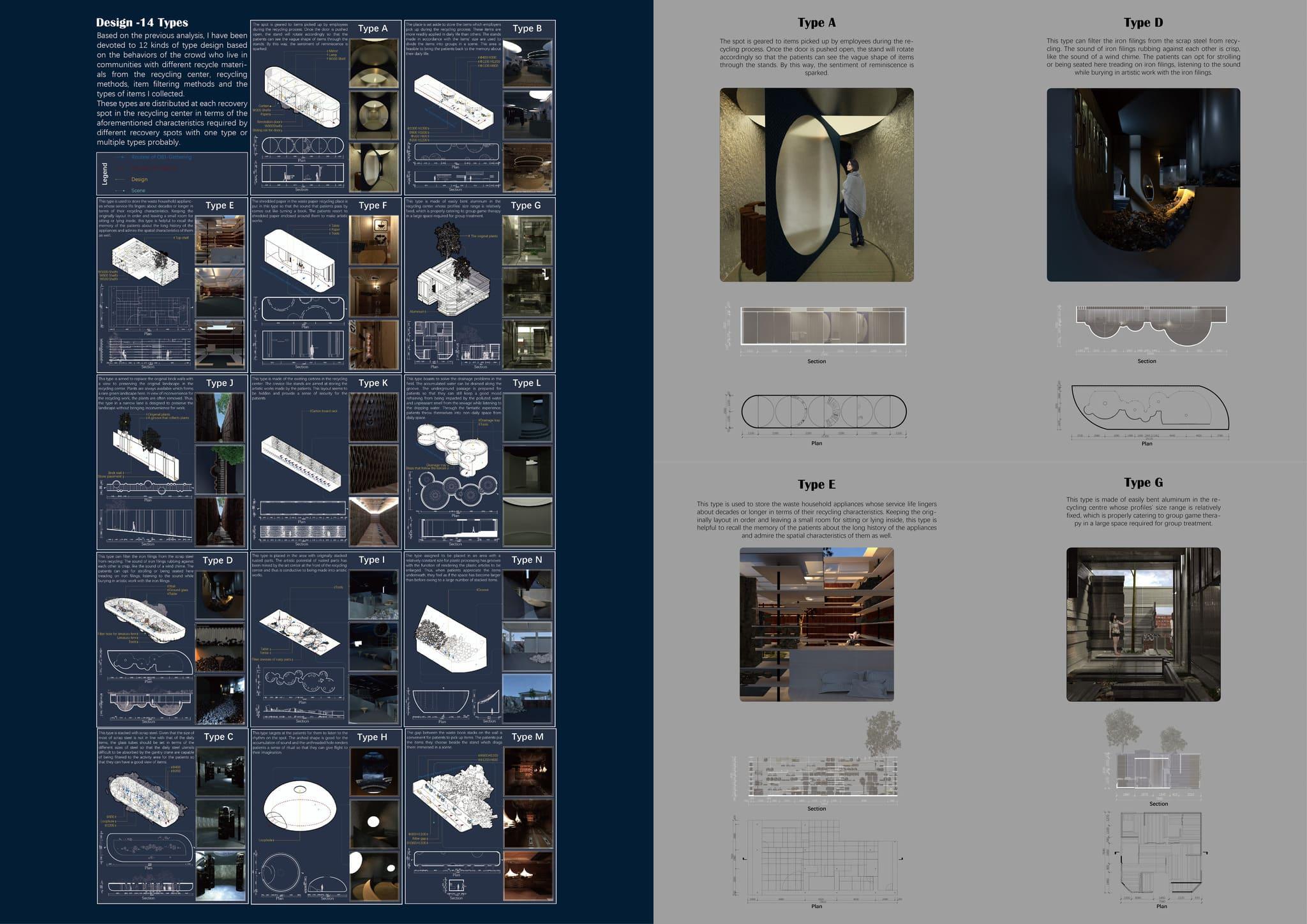1307x924 pixels.
Task: Open the large Type G courtyard render
Action: (1143, 624)
